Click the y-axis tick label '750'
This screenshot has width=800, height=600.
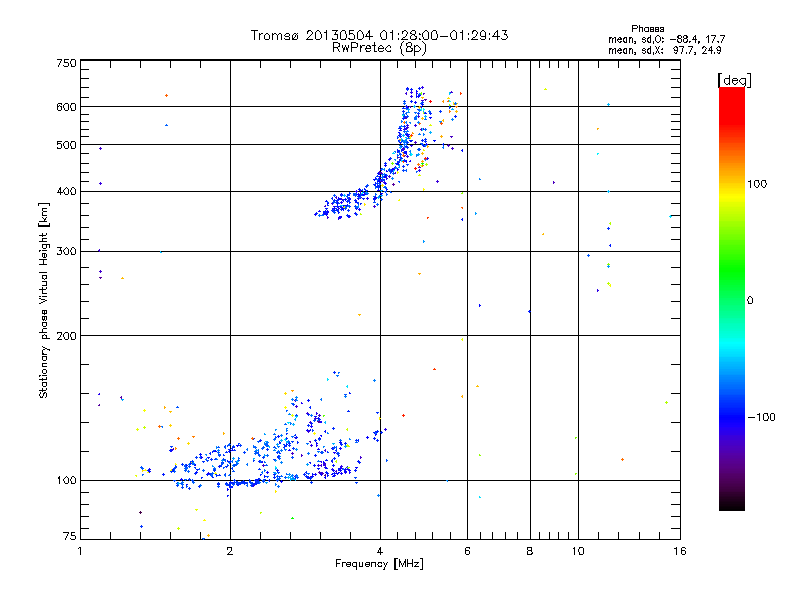tap(67, 63)
